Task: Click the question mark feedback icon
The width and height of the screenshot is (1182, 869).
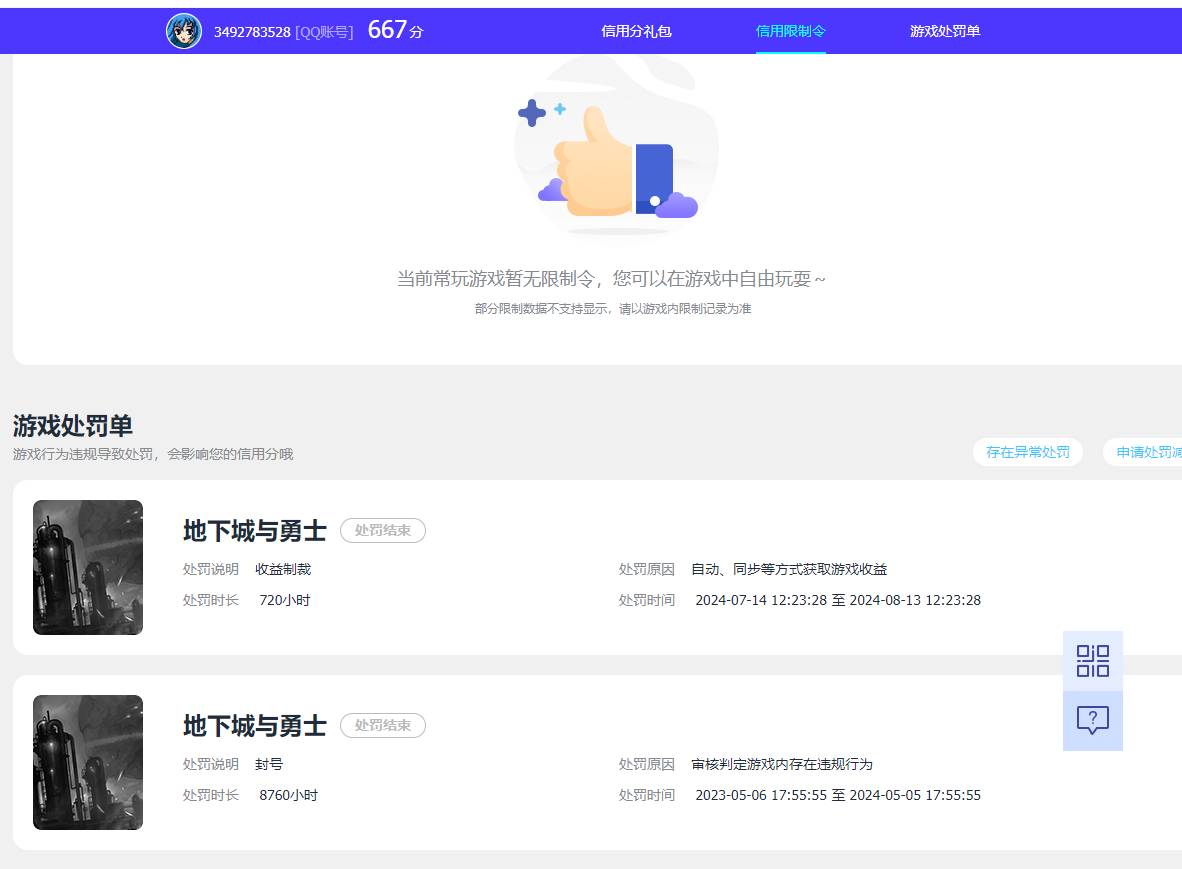Action: point(1093,719)
